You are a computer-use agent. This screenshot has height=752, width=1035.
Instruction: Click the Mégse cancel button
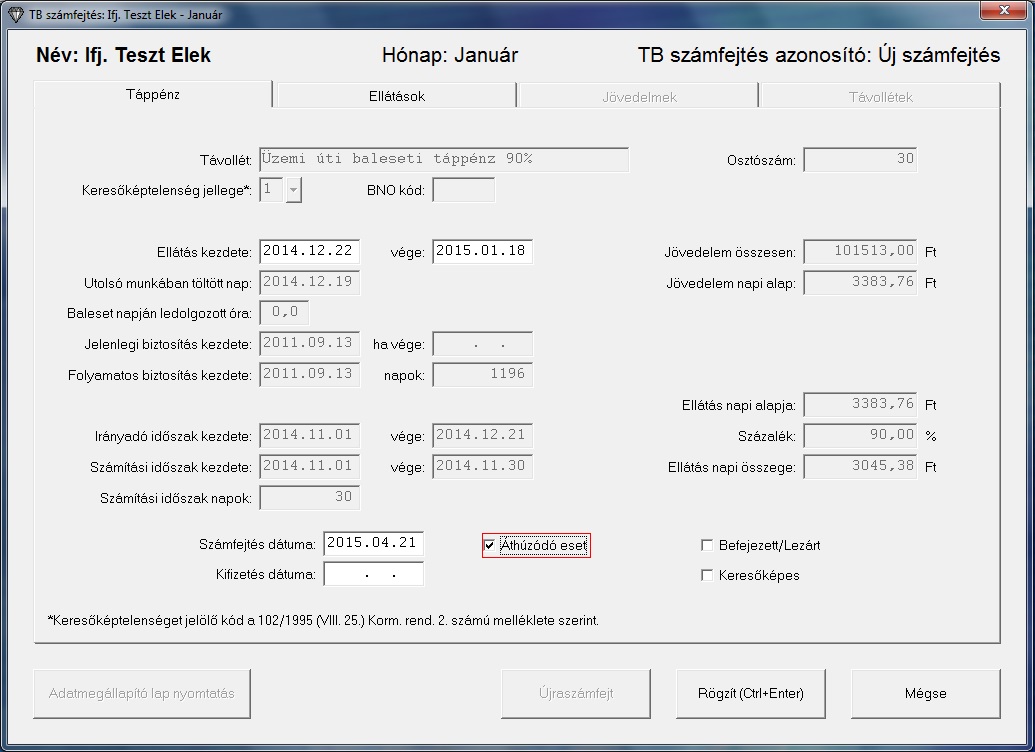pyautogui.click(x=925, y=693)
